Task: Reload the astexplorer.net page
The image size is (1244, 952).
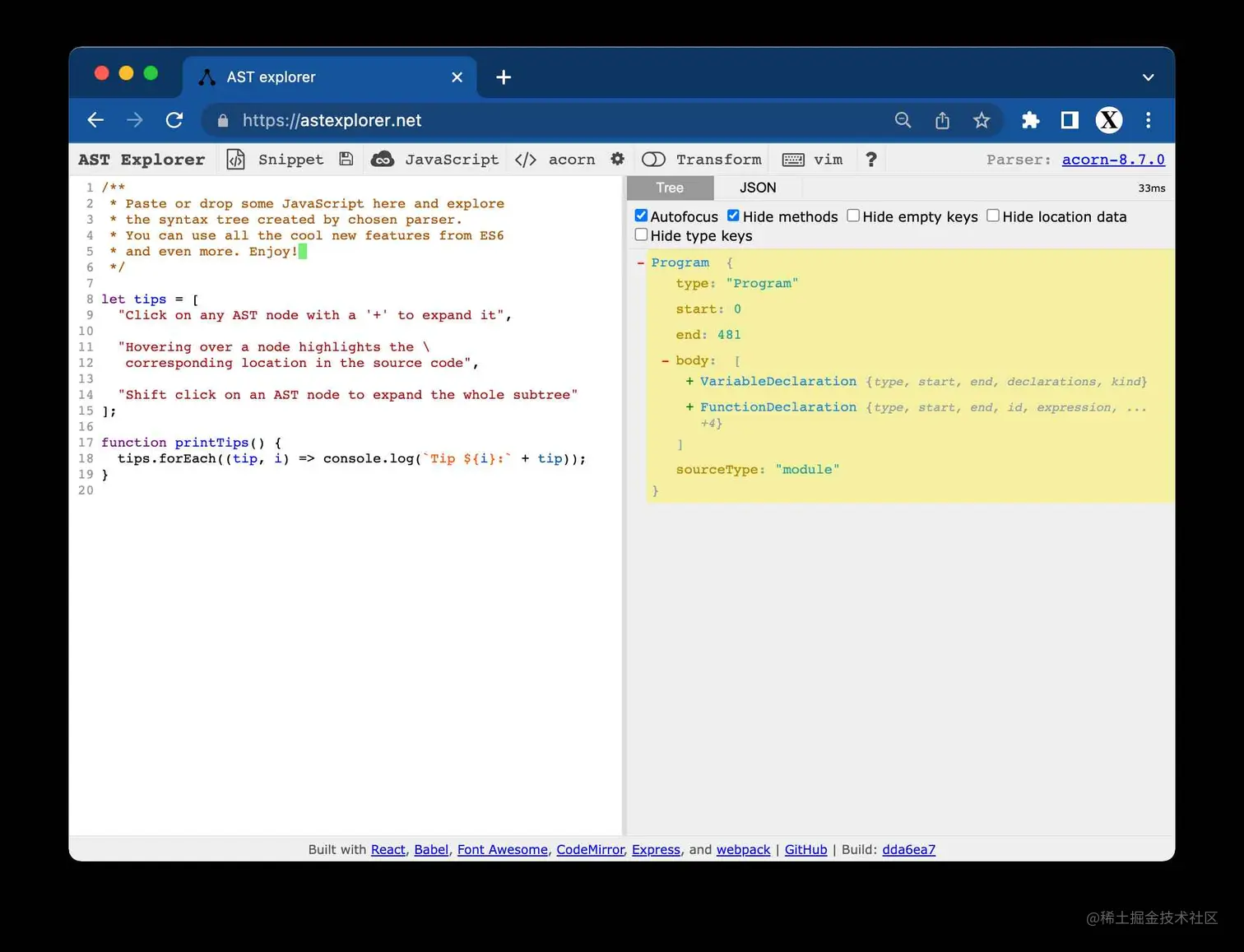Action: (x=174, y=120)
